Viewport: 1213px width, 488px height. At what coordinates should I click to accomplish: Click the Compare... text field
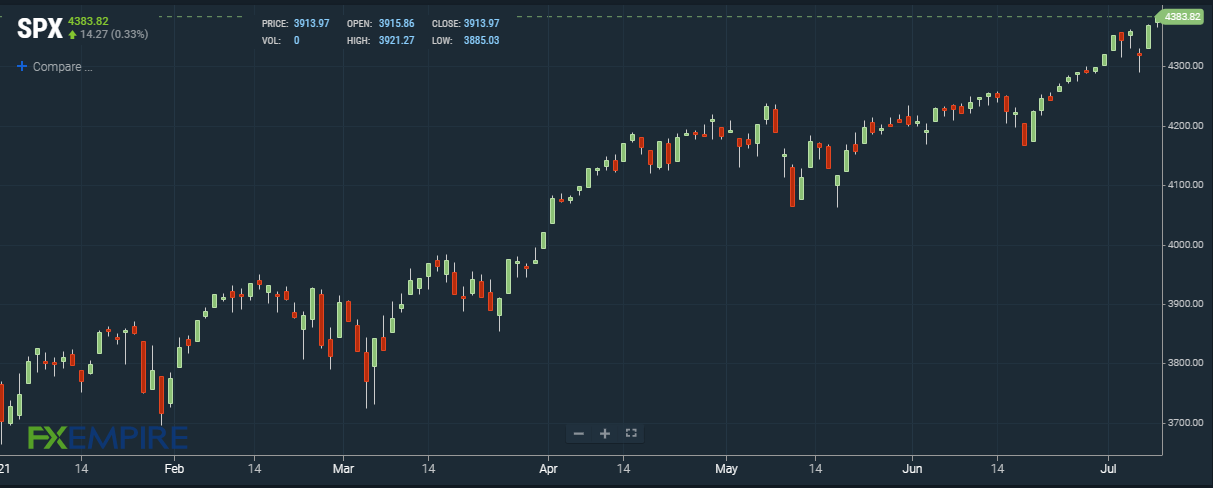[62, 67]
